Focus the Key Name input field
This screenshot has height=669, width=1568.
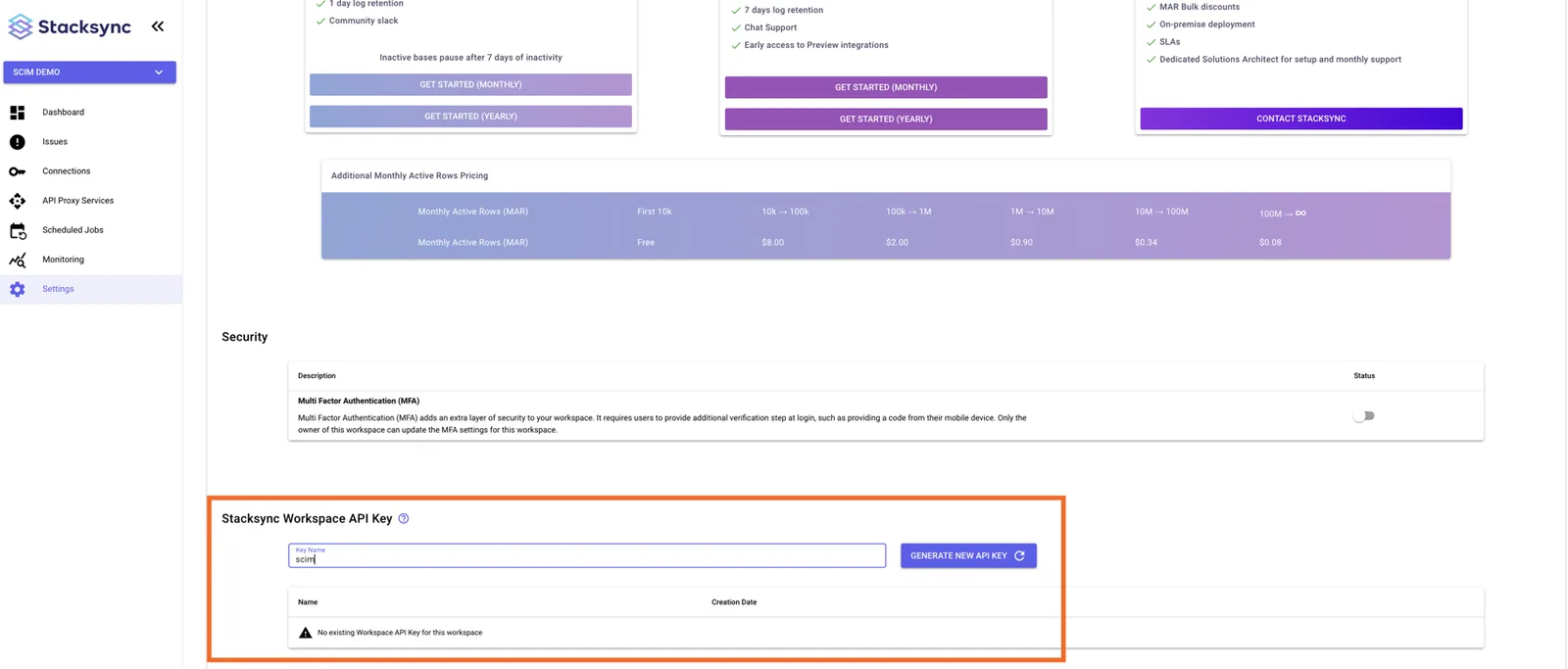pos(587,555)
